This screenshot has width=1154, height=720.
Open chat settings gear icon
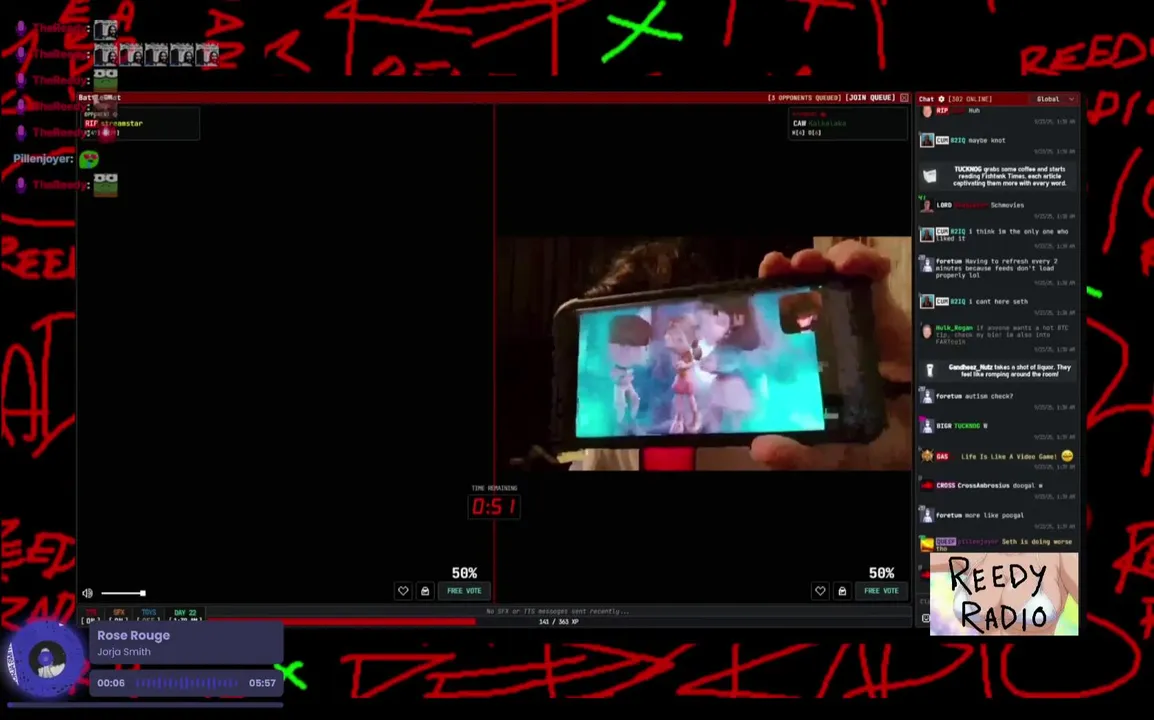pos(941,99)
